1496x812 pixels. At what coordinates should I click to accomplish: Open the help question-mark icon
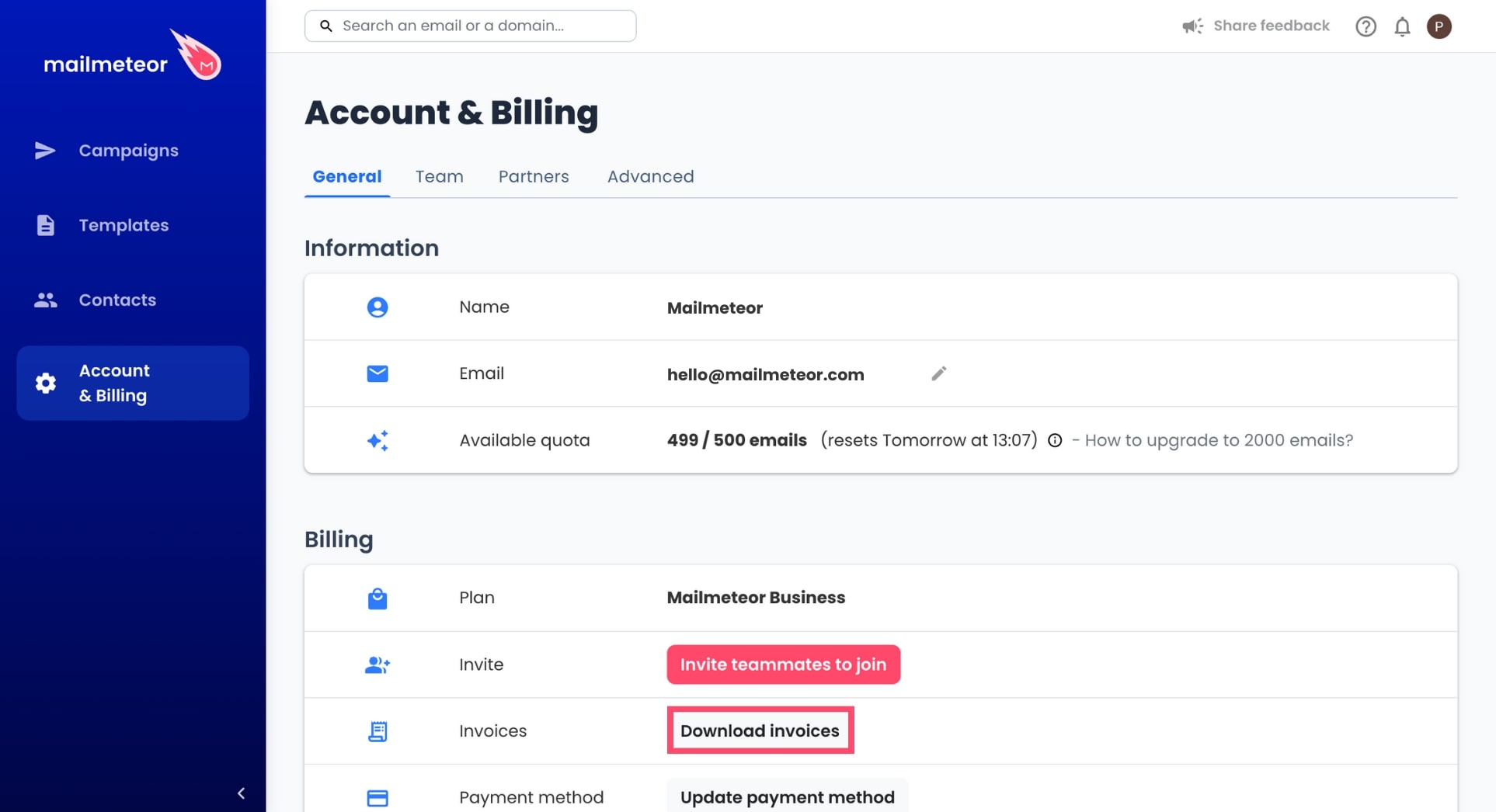[x=1366, y=26]
